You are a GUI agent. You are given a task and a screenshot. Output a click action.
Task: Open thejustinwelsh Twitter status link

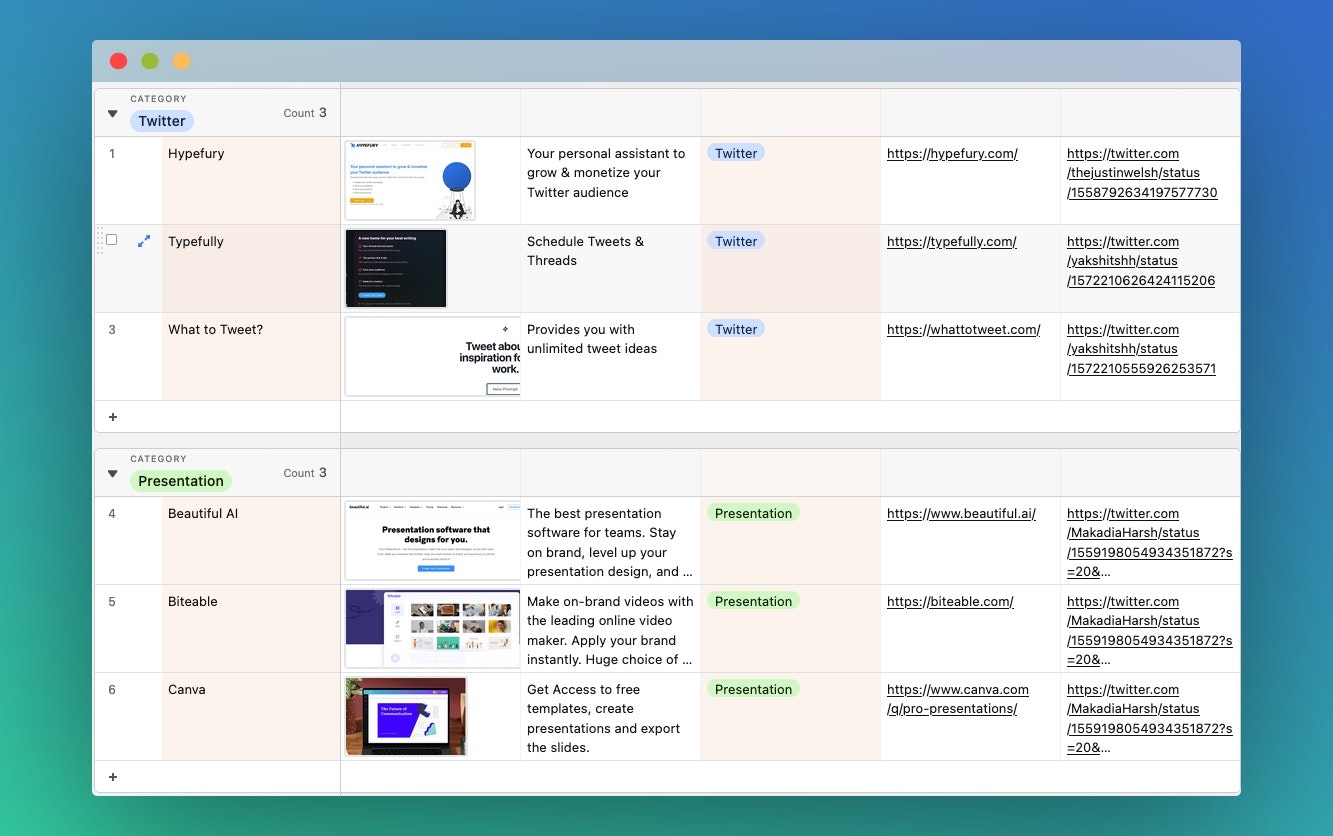(x=1142, y=173)
